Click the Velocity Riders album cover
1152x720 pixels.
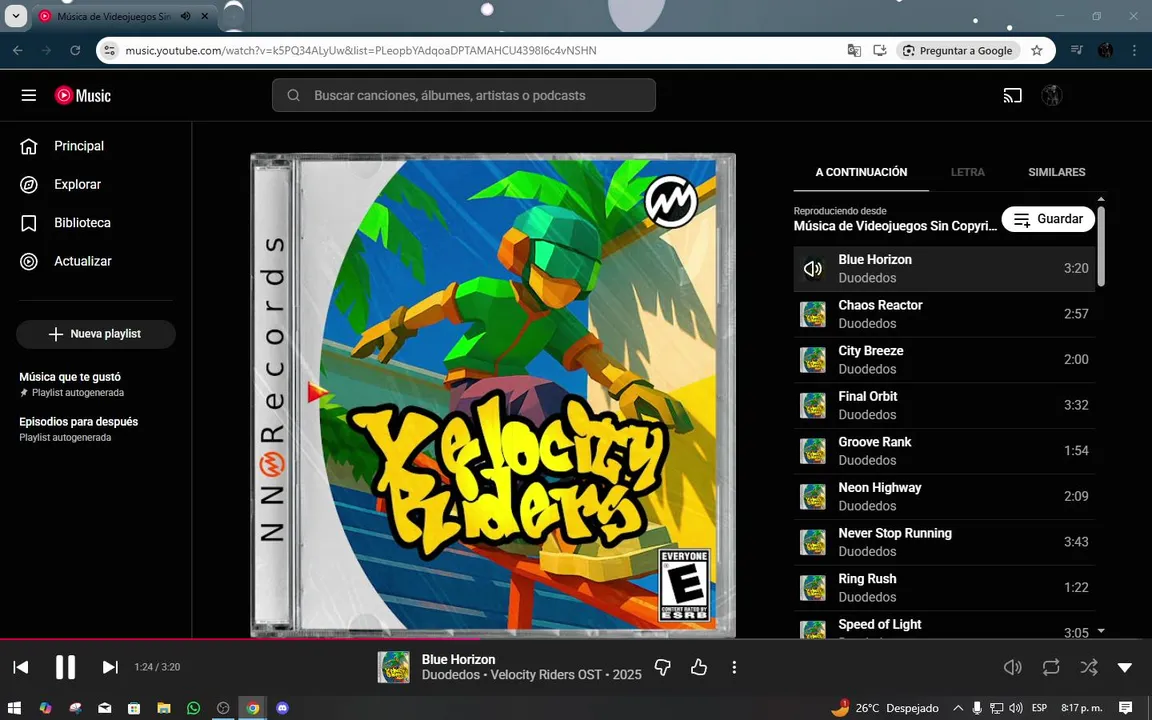coord(493,395)
